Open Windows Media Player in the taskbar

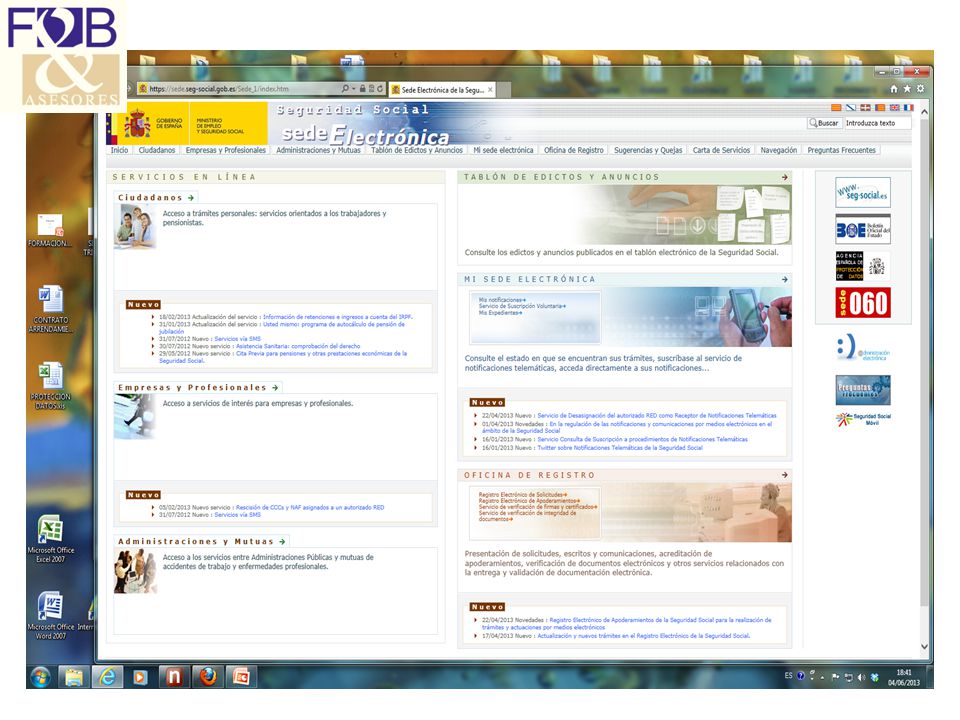coord(140,677)
